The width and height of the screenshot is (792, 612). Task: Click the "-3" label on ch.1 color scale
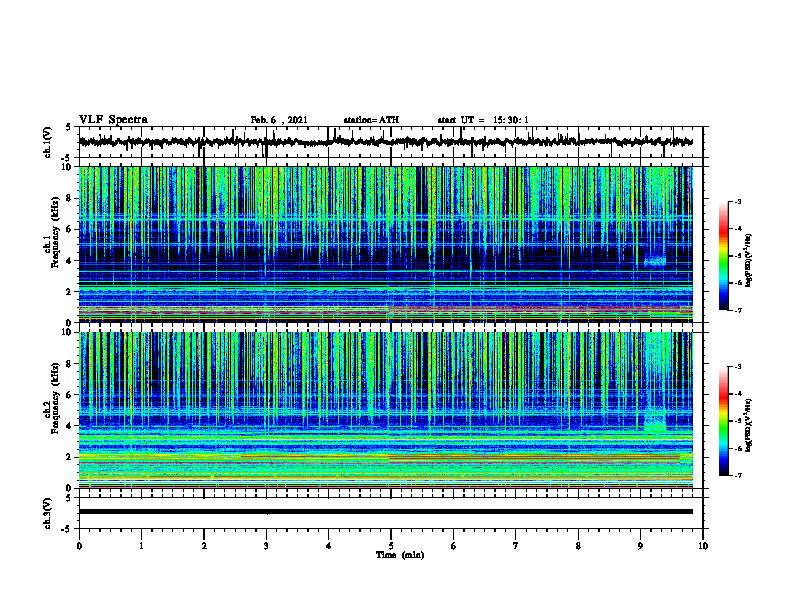point(738,201)
